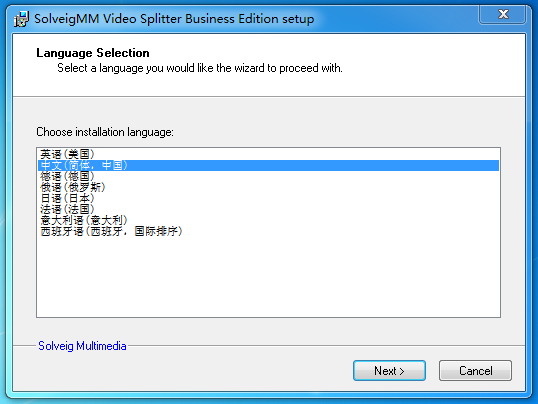538x404 pixels.
Task: Click the Language Selection heading
Action: (93, 53)
